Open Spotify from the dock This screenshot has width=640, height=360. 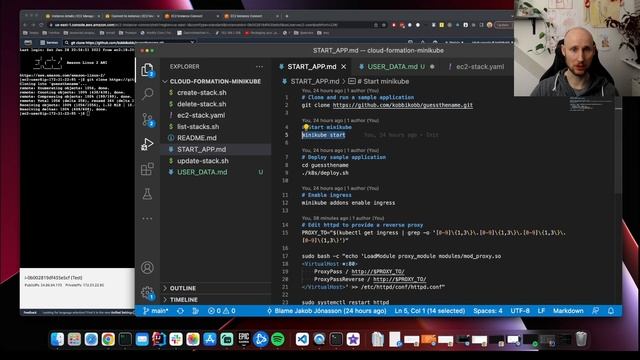tap(278, 339)
